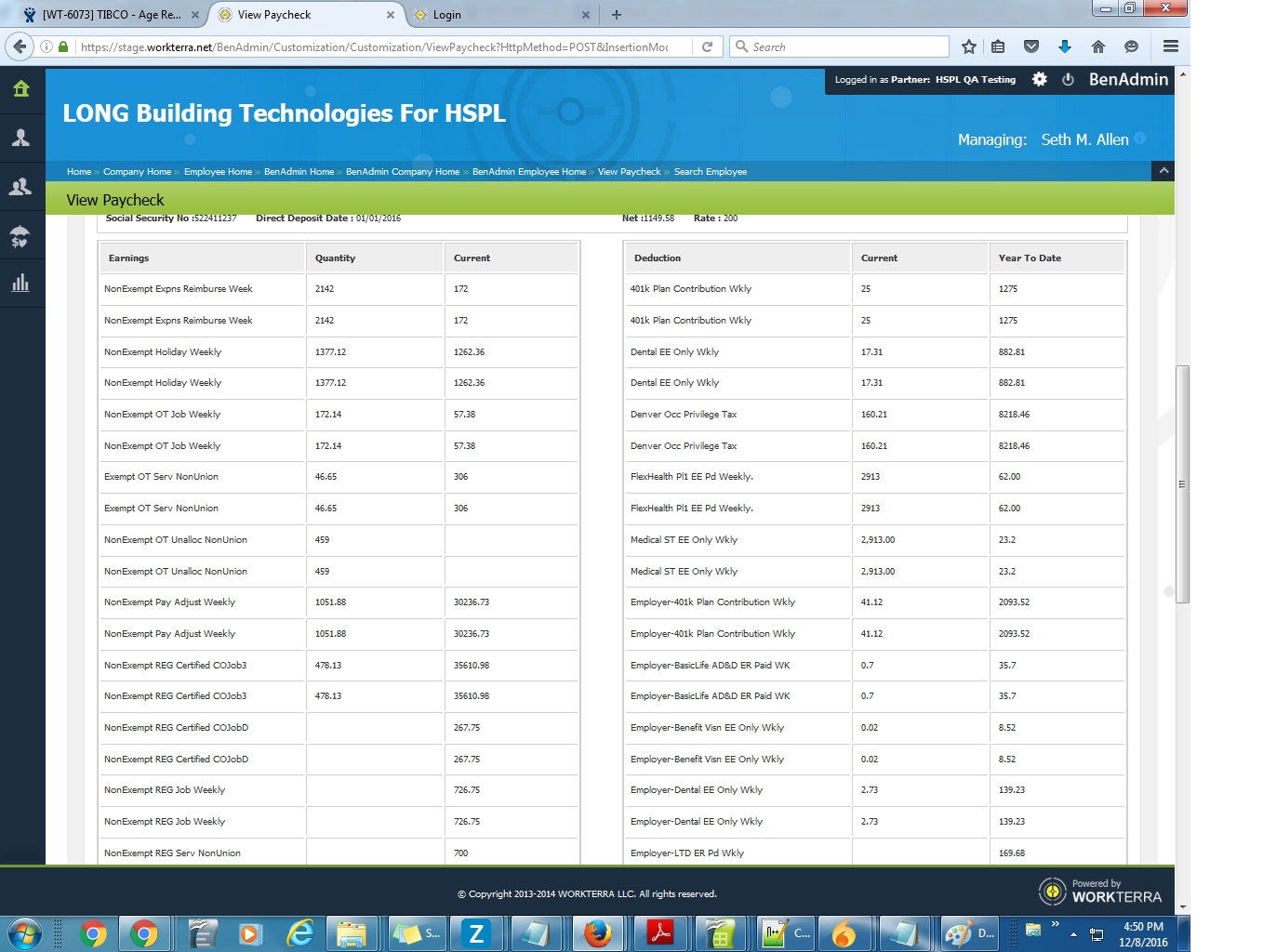
Task: Open the chat smiley toolbar icon
Action: pyautogui.click(x=1131, y=46)
